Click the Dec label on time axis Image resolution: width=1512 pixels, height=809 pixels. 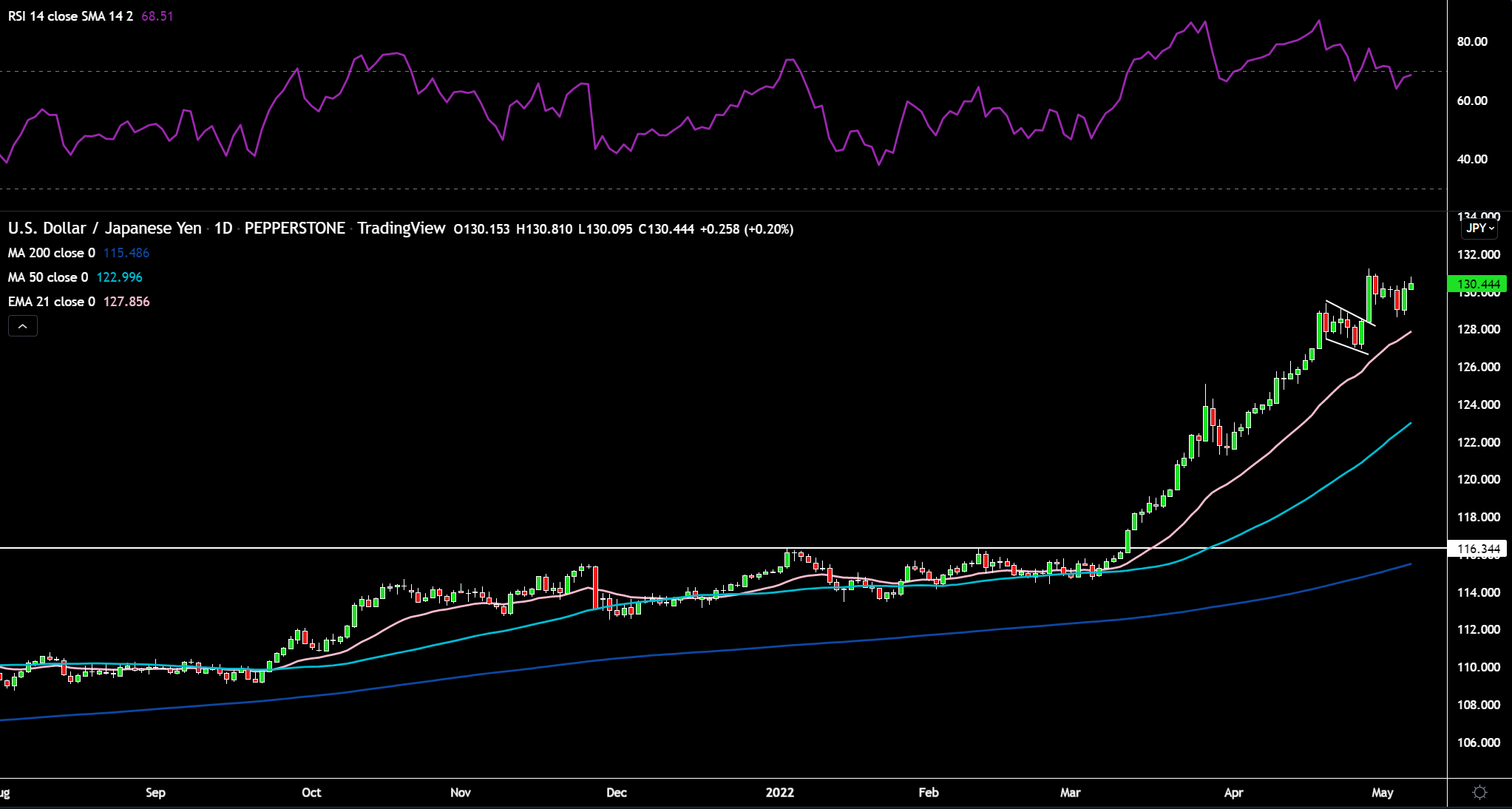(x=616, y=793)
